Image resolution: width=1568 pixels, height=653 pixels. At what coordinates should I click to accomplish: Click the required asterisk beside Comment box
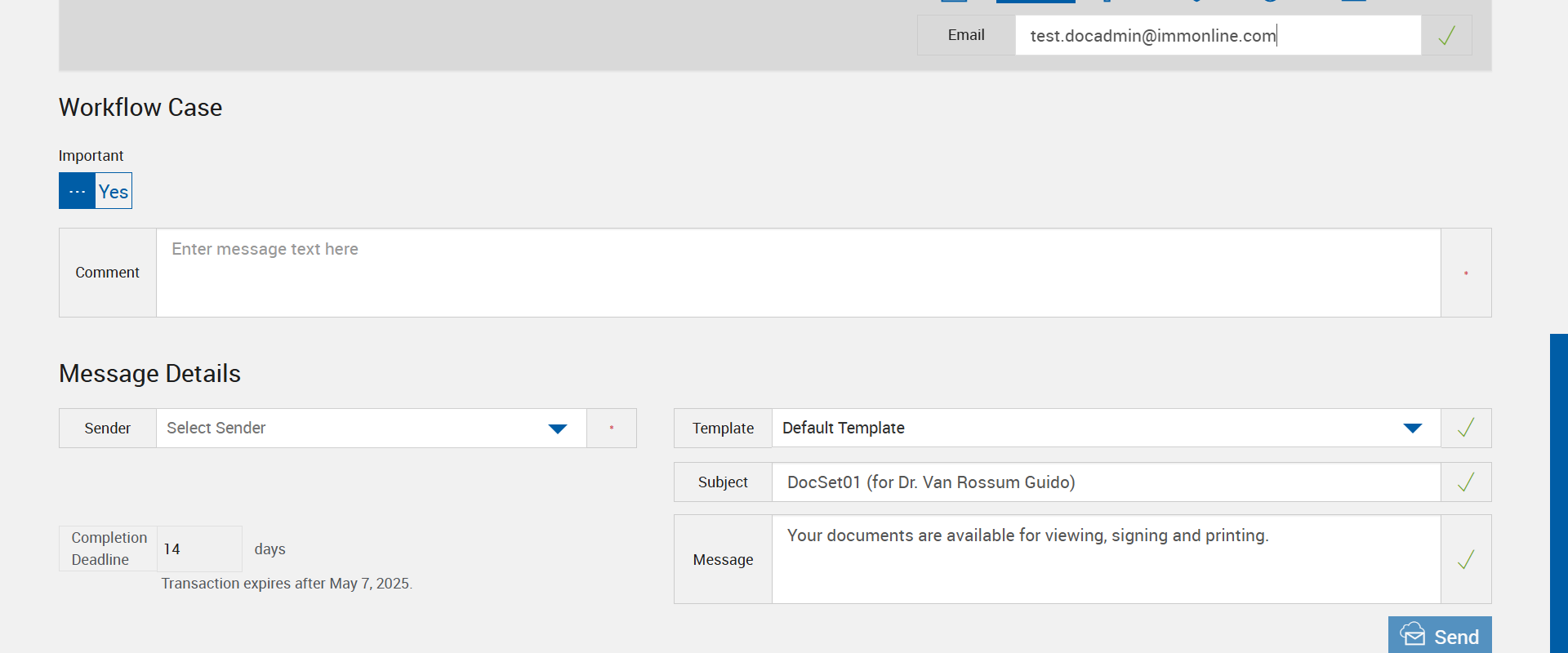(x=1466, y=273)
